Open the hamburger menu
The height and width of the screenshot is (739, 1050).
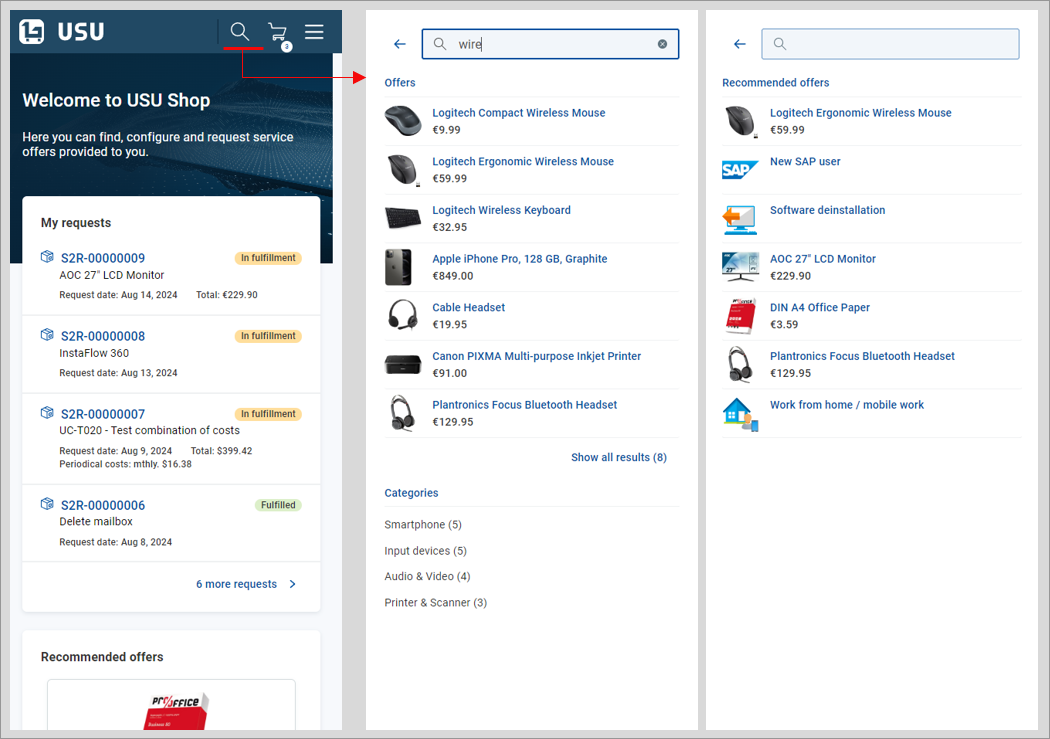point(314,32)
